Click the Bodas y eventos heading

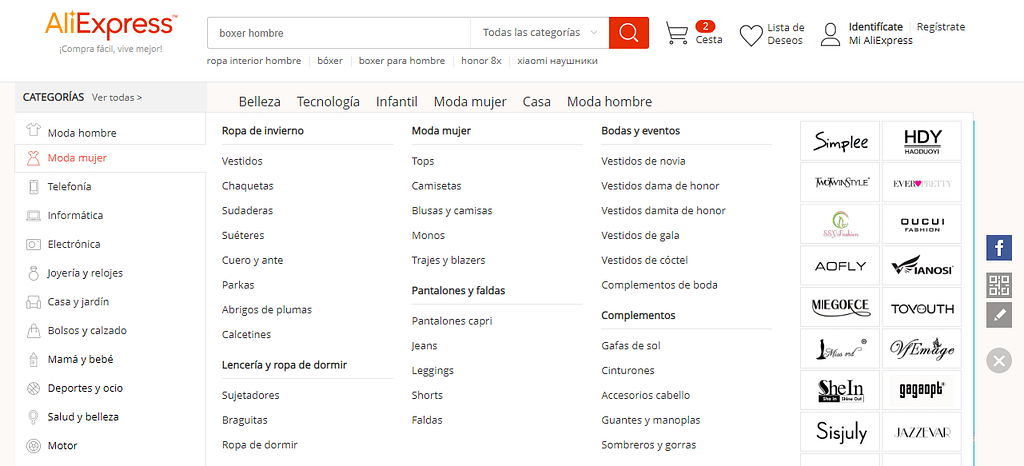tap(641, 131)
